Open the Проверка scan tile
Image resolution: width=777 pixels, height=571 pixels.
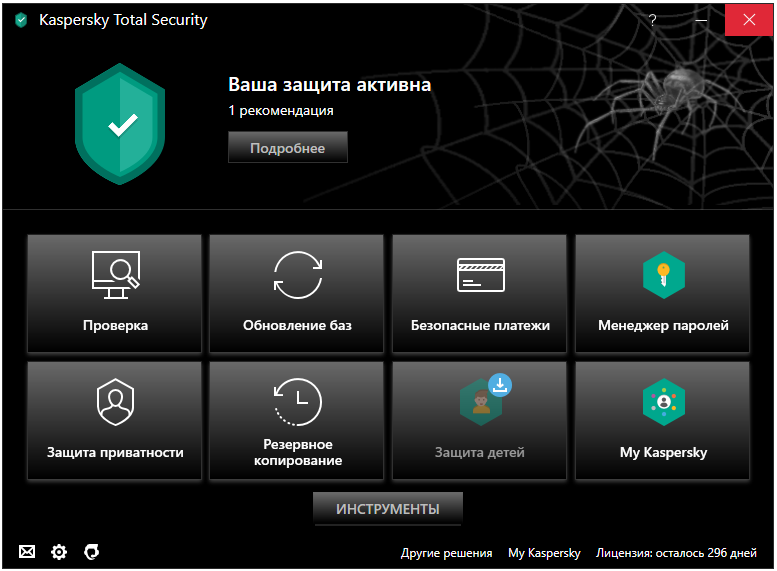(114, 293)
